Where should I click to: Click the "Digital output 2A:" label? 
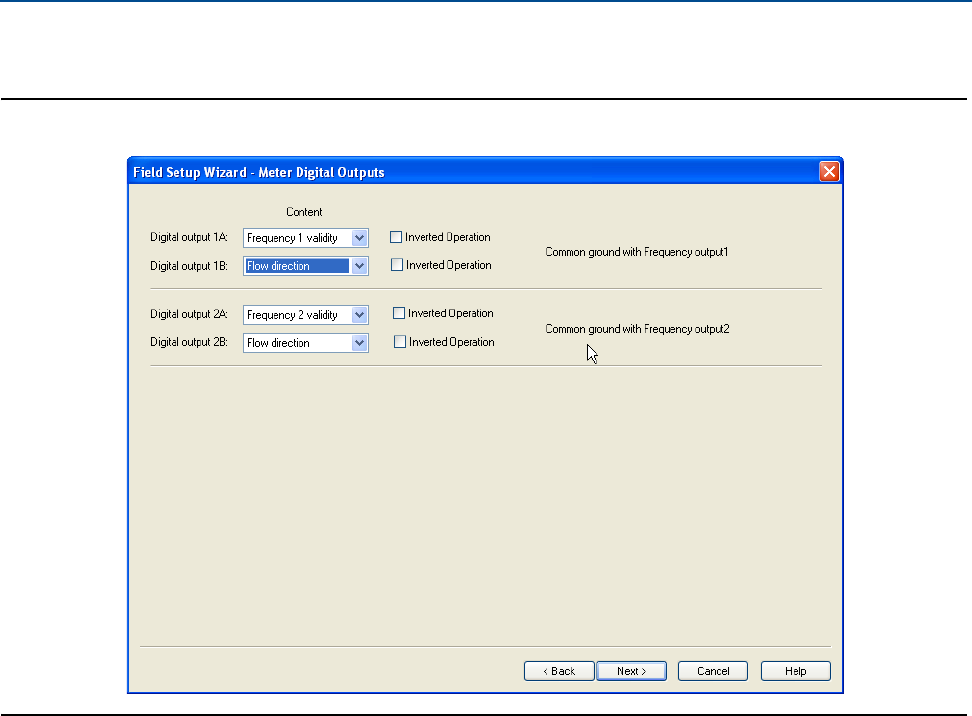(x=189, y=314)
